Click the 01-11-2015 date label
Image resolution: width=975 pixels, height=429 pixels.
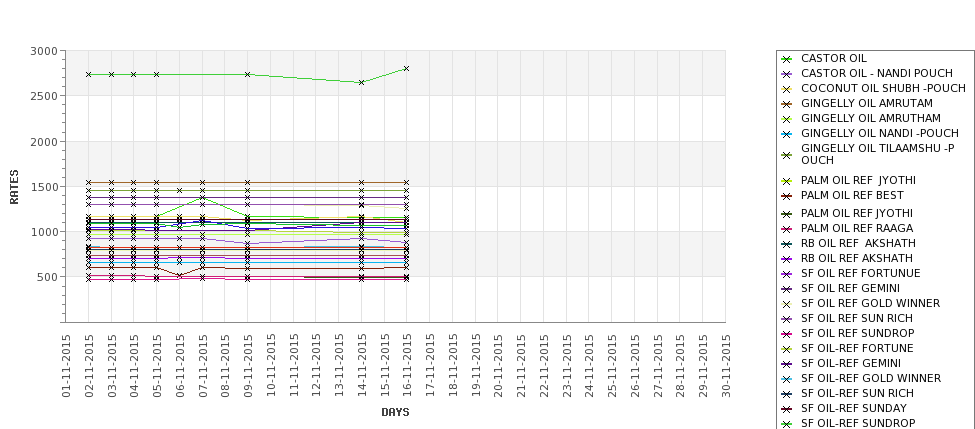[66, 366]
